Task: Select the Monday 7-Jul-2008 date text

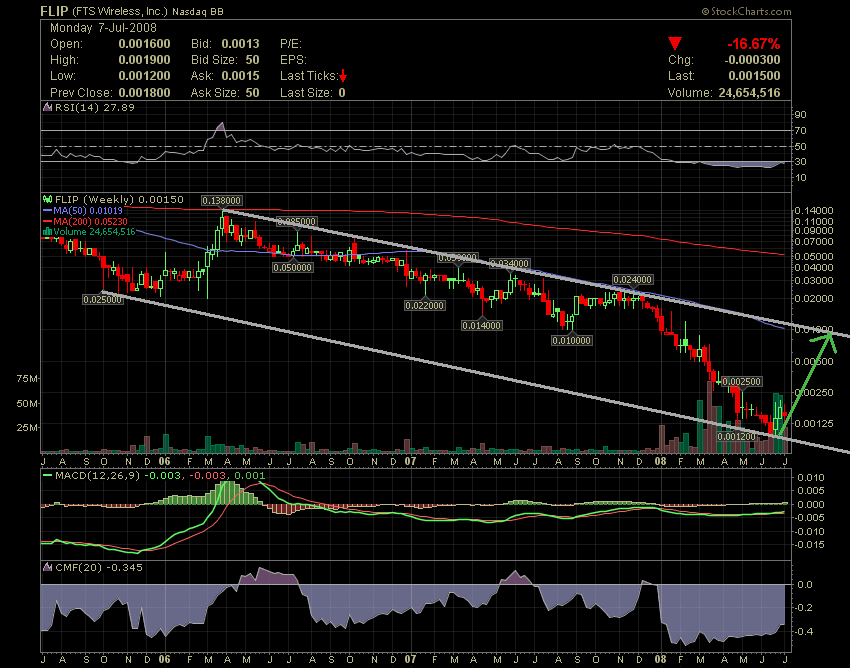Action: (103, 28)
